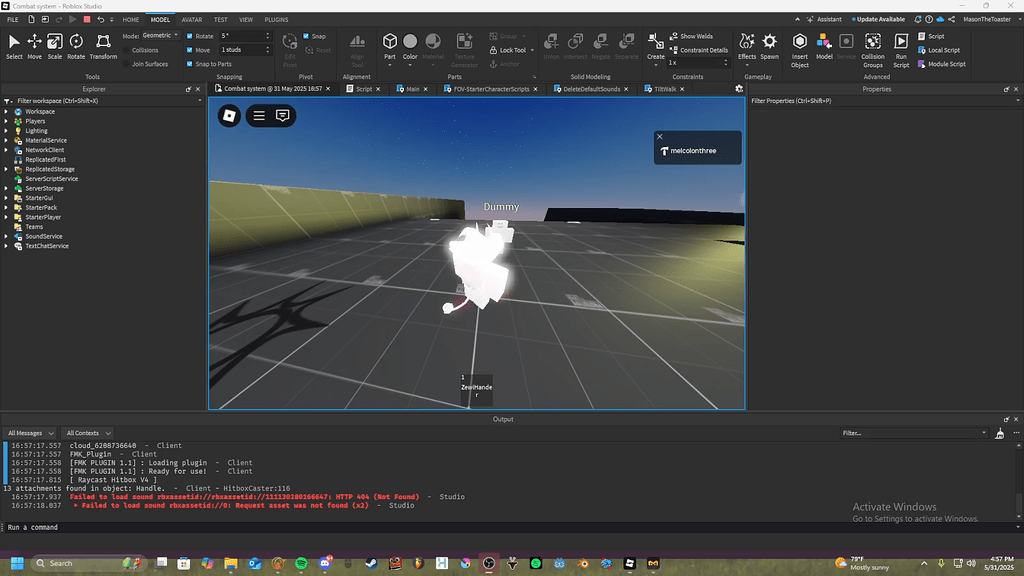Expand the ReplicatedStorage node
The height and width of the screenshot is (576, 1024).
click(7, 169)
